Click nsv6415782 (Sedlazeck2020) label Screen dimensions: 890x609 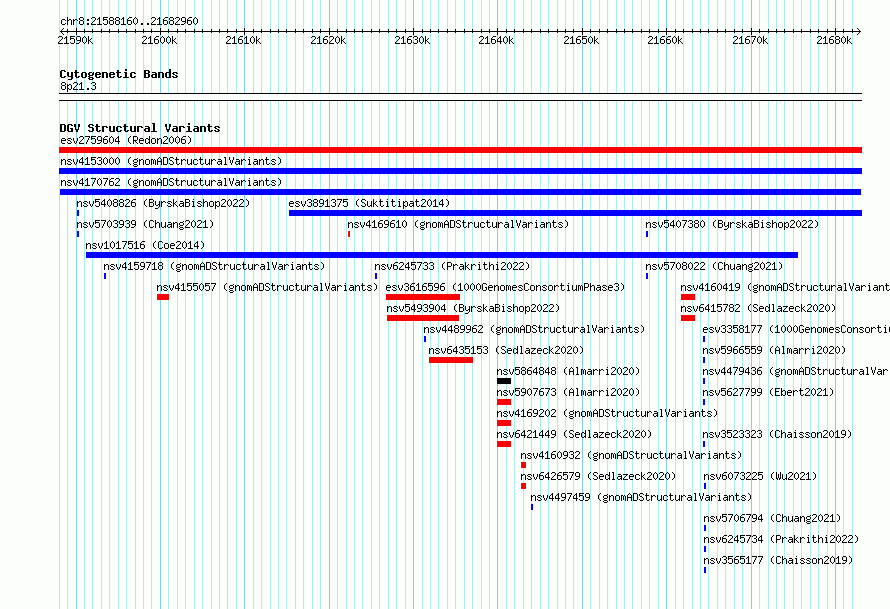coord(758,308)
